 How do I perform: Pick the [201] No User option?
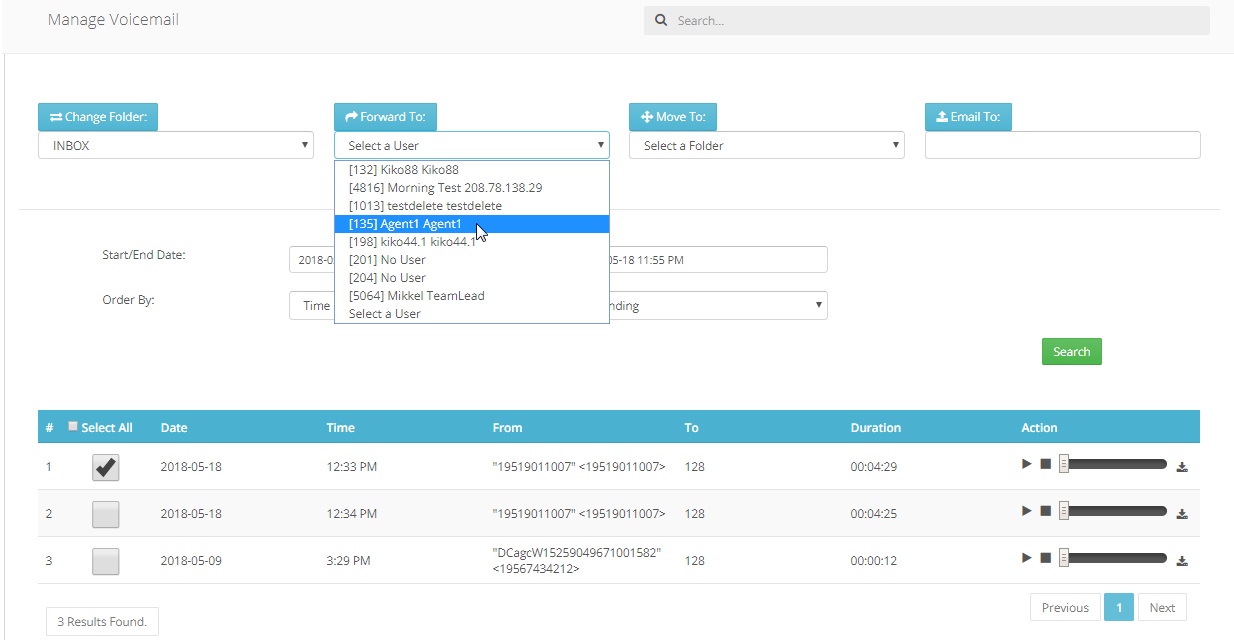coord(472,260)
